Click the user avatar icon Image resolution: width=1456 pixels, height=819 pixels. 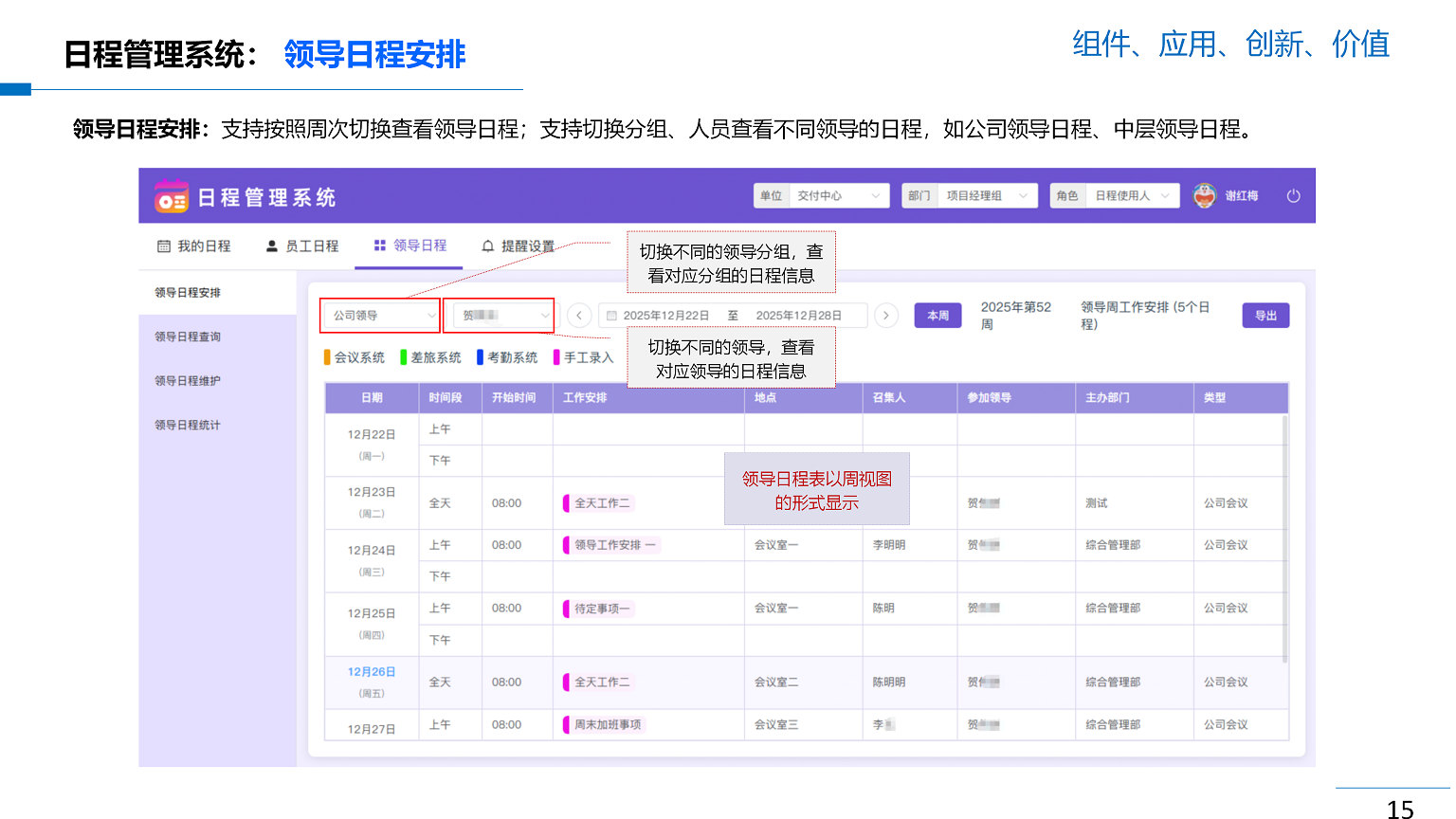coord(1204,195)
